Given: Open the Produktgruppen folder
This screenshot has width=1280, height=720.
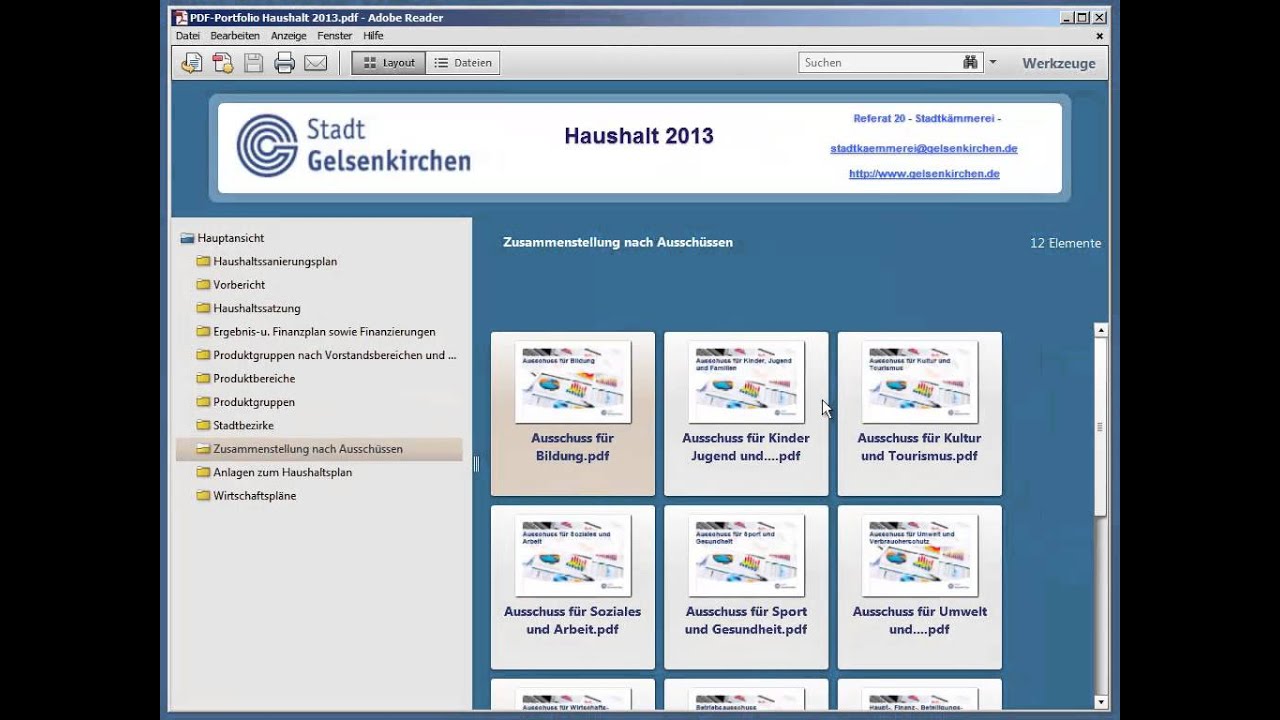Looking at the screenshot, I should [x=254, y=402].
